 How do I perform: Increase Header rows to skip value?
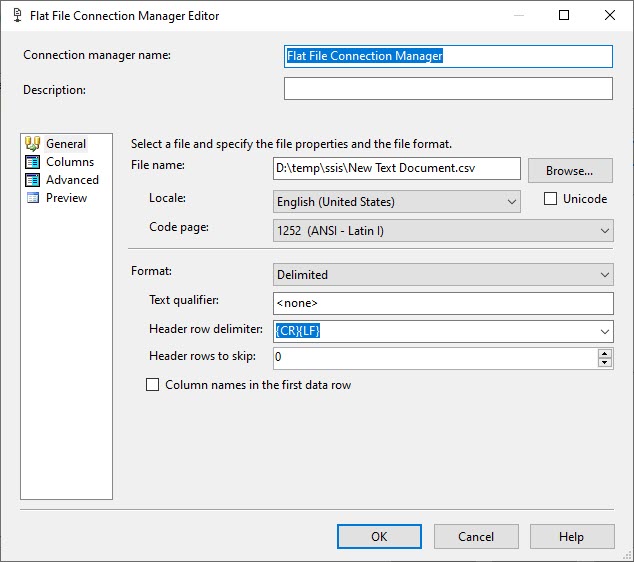point(604,353)
